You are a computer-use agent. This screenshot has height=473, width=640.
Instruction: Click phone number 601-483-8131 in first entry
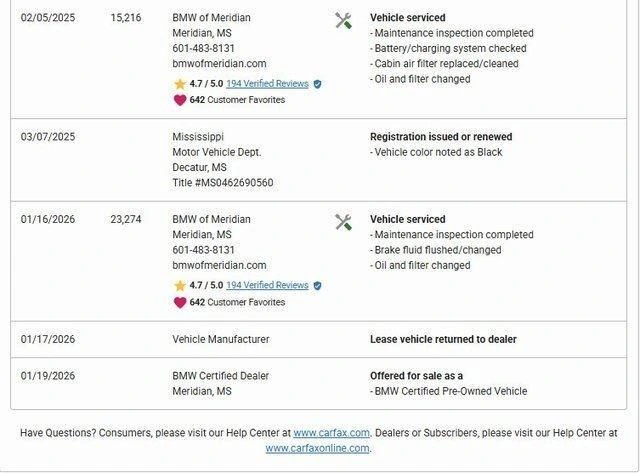203,48
